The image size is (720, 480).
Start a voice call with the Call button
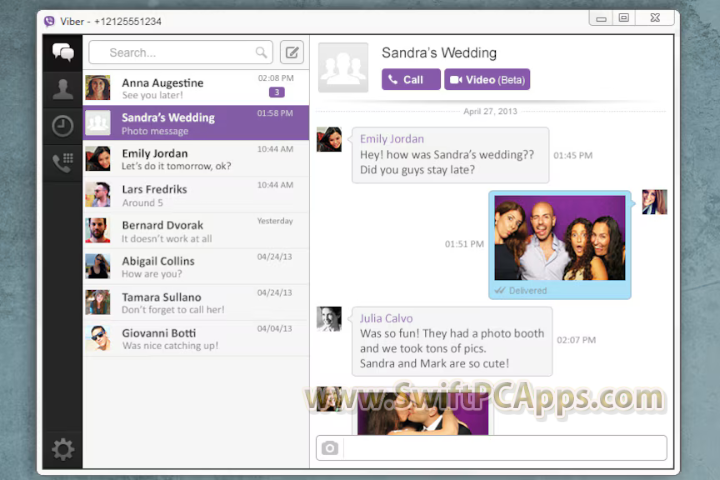click(x=411, y=79)
